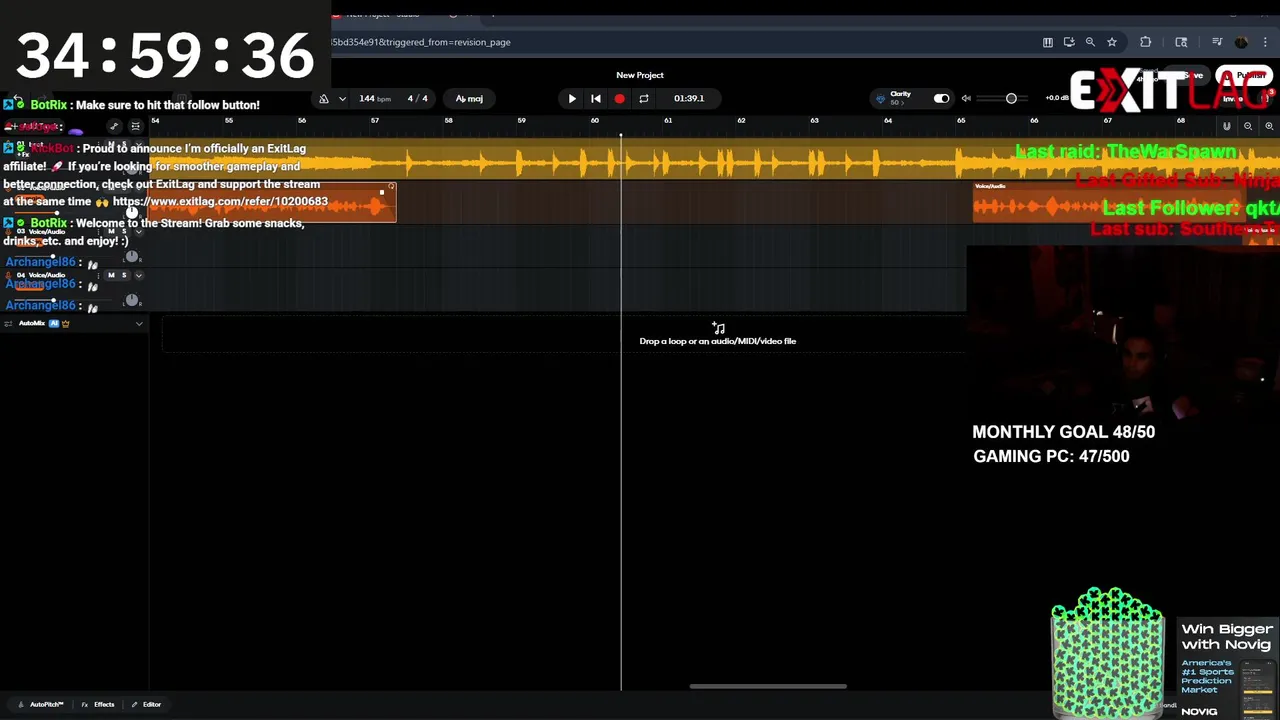Open the Ab maj key selector
1280x720 pixels.
click(469, 99)
